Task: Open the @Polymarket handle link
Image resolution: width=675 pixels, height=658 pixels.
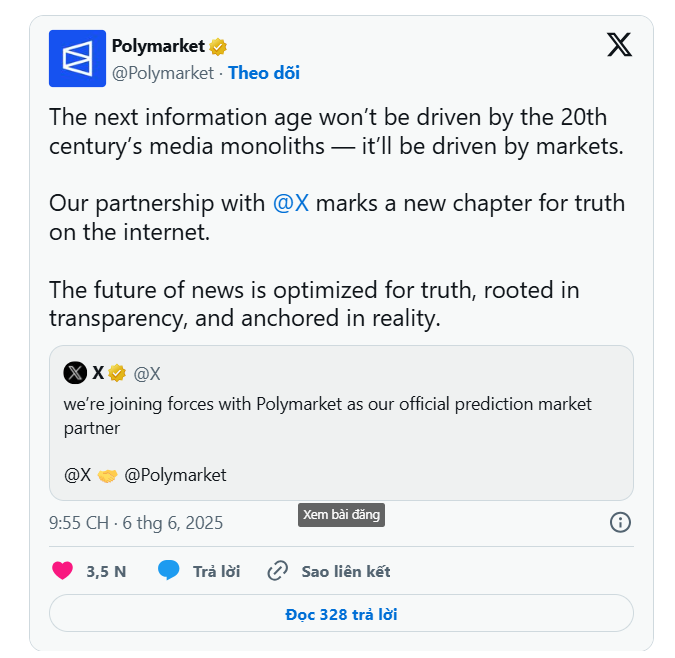Action: pyautogui.click(x=163, y=72)
